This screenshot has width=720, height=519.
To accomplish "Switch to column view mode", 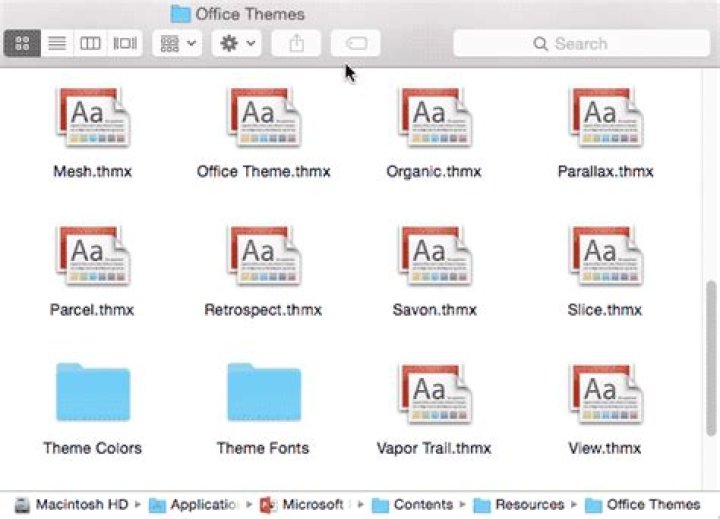I will (91, 44).
